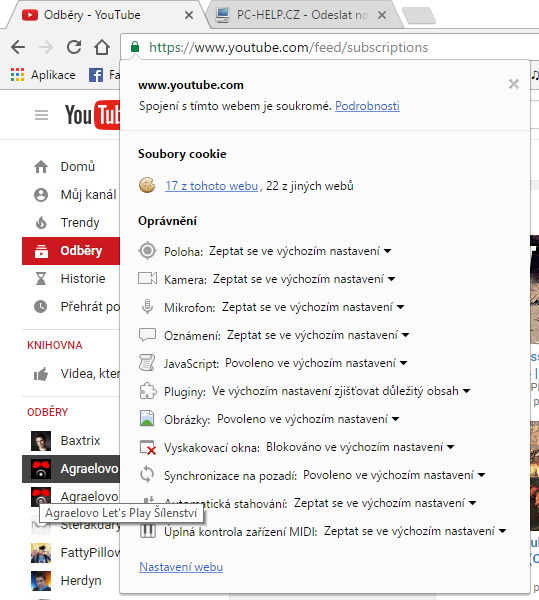Viewport: 539px width, 600px height.
Task: Open the Poloha permission dropdown
Action: tap(300, 251)
